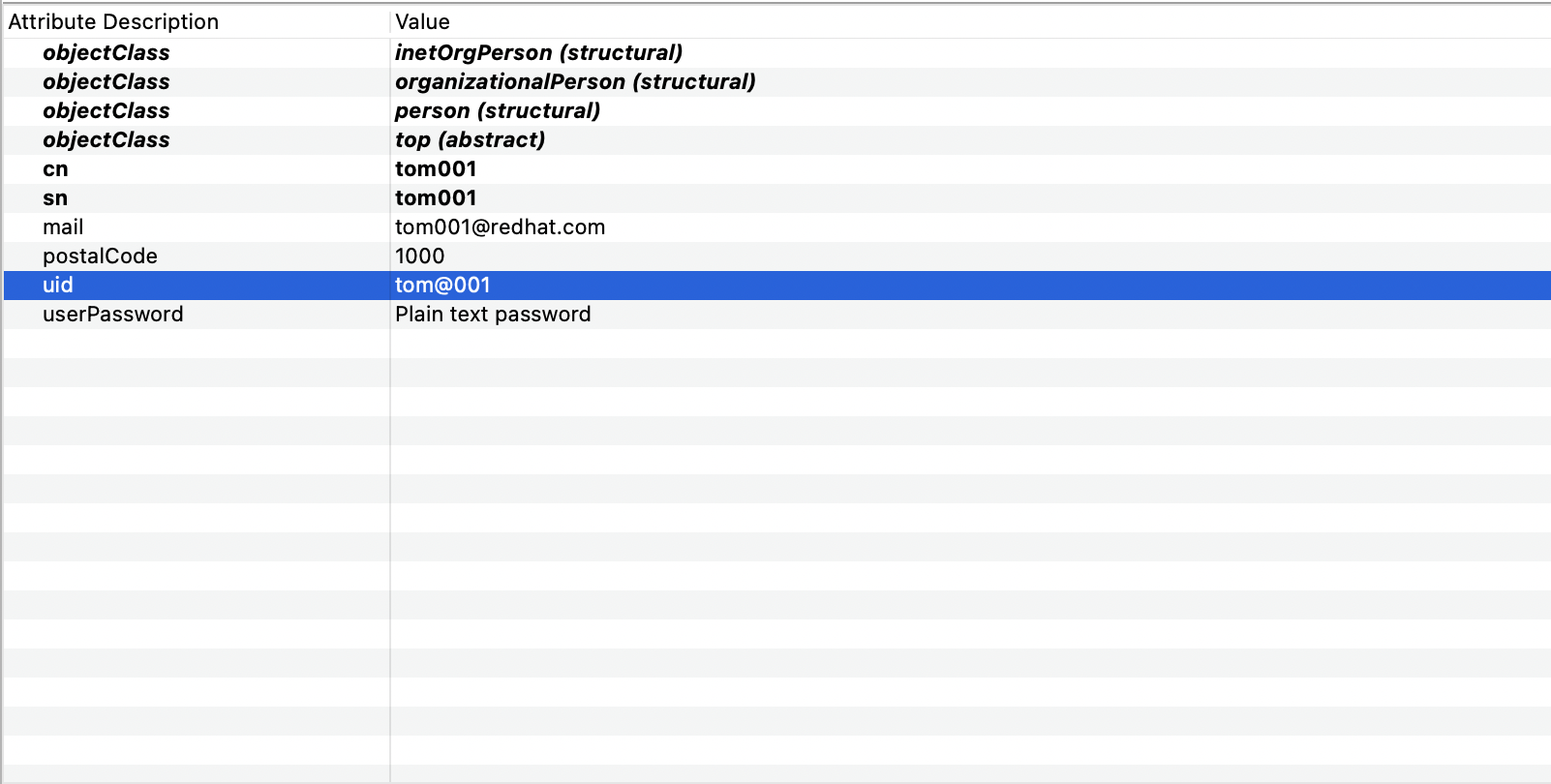1551x784 pixels.
Task: Select the tom@001 uid value
Action: pyautogui.click(x=442, y=286)
